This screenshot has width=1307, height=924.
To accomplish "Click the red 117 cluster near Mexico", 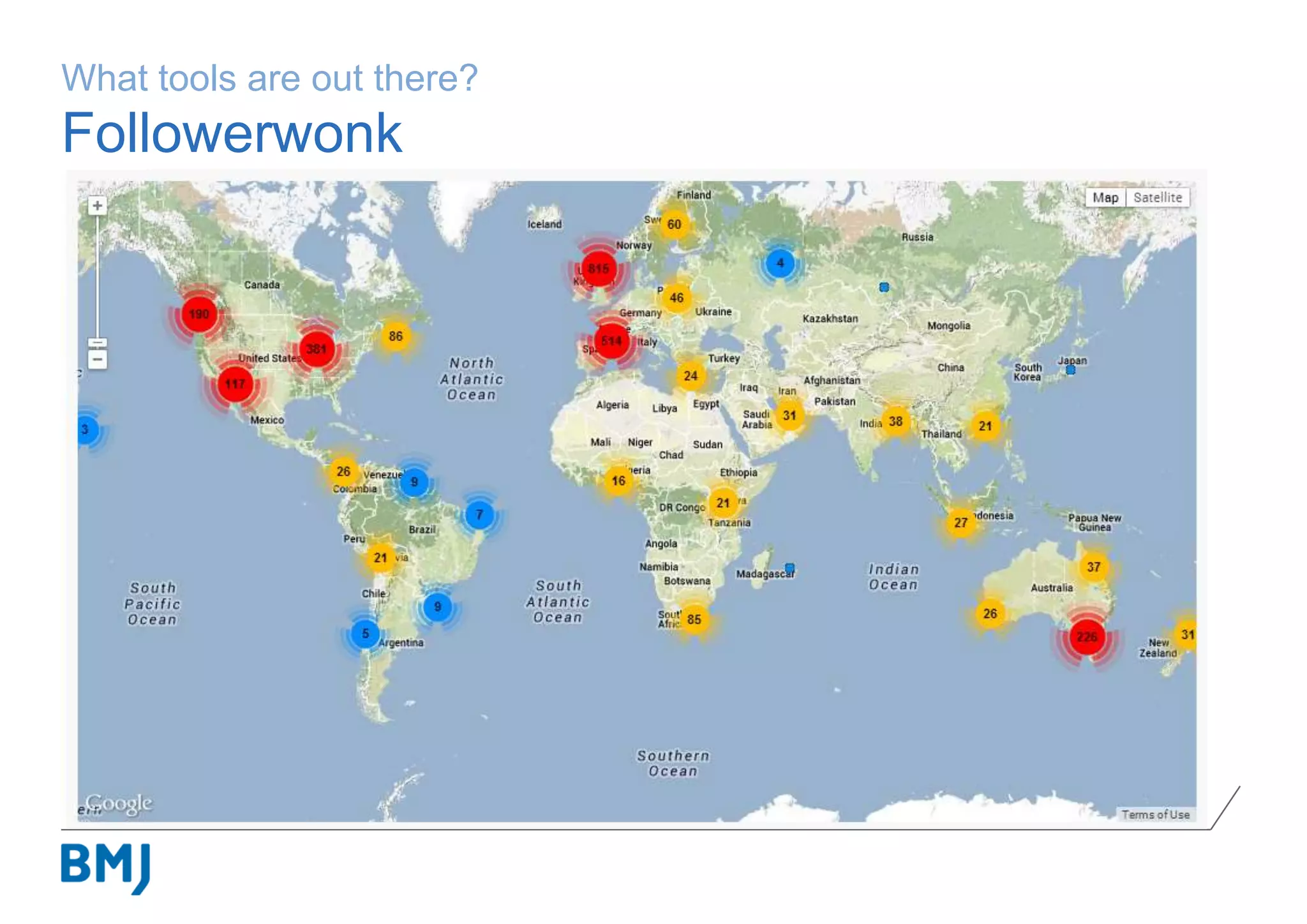I will point(235,384).
